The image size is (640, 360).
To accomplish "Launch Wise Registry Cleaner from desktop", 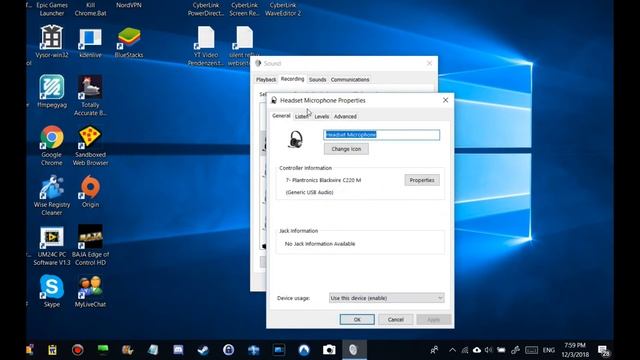I will click(x=51, y=195).
